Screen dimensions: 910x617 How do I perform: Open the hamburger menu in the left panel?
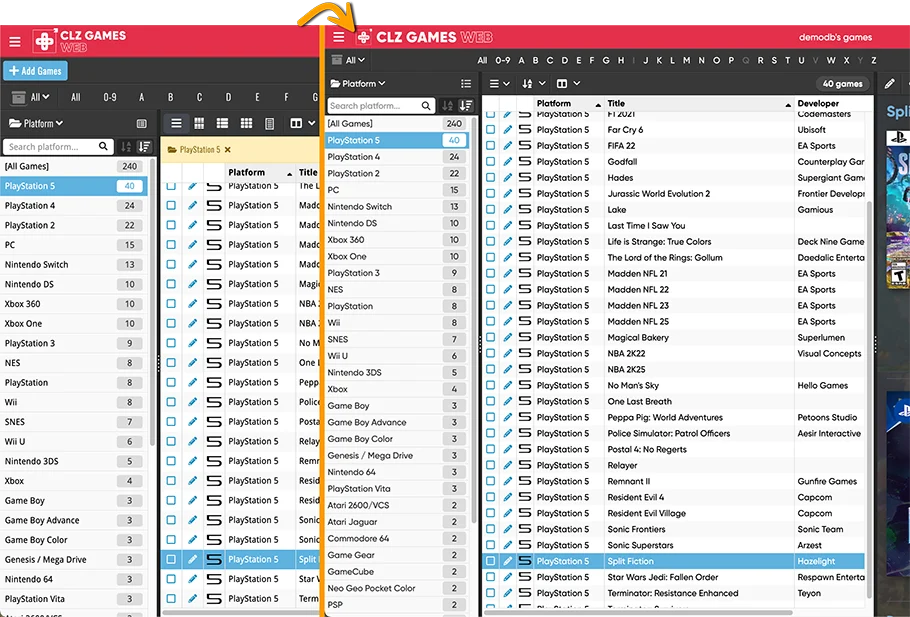[x=15, y=42]
